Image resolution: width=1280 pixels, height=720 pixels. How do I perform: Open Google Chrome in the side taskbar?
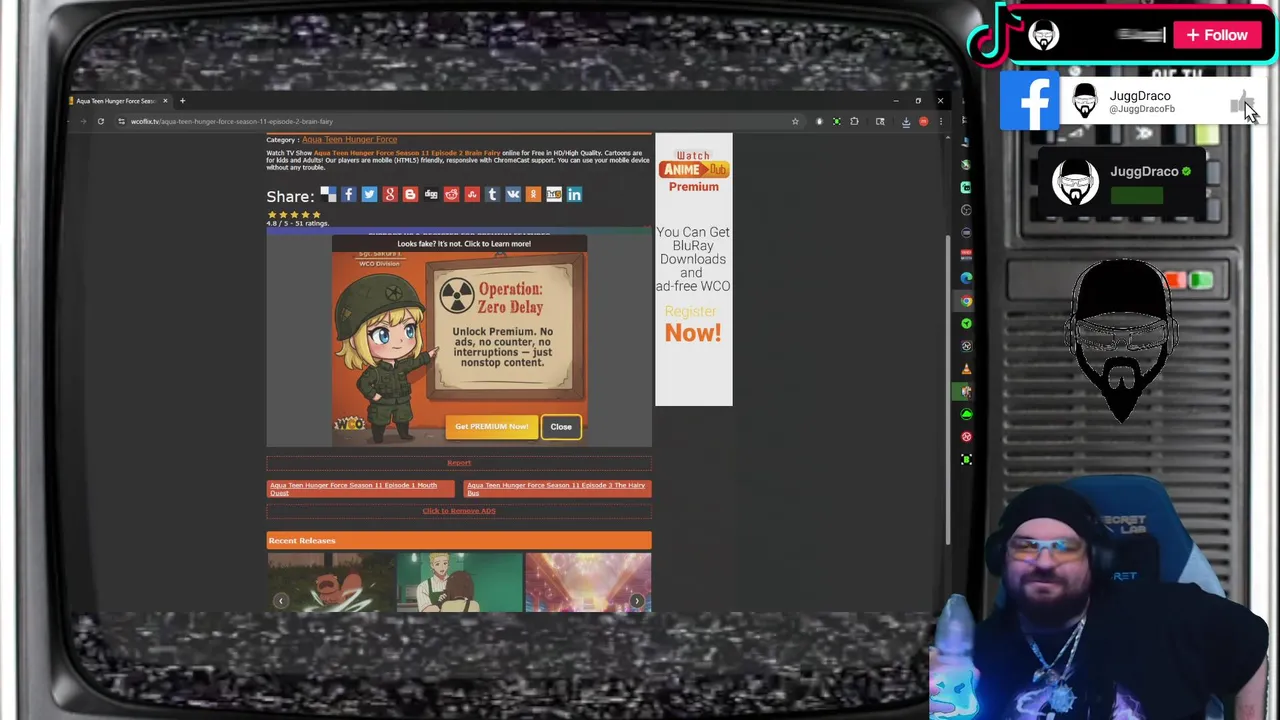pyautogui.click(x=966, y=301)
